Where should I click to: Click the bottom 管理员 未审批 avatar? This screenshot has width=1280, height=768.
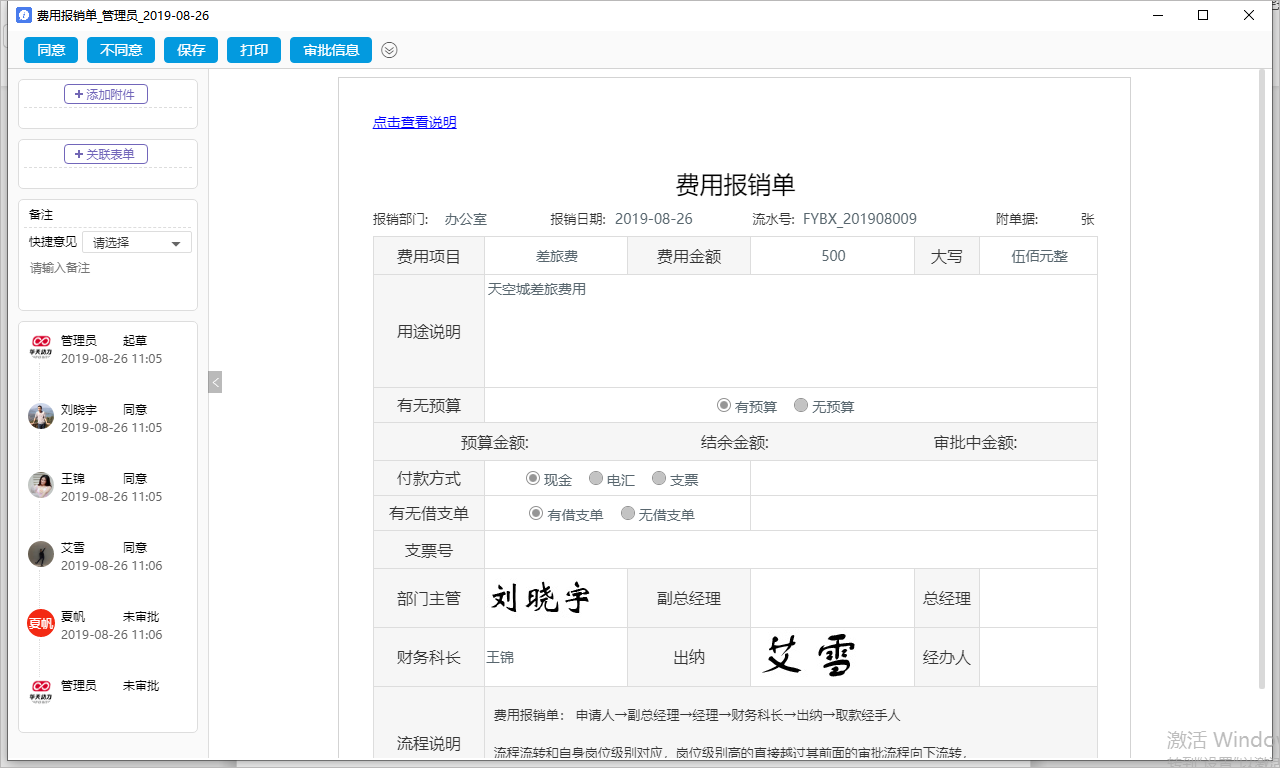tap(41, 692)
